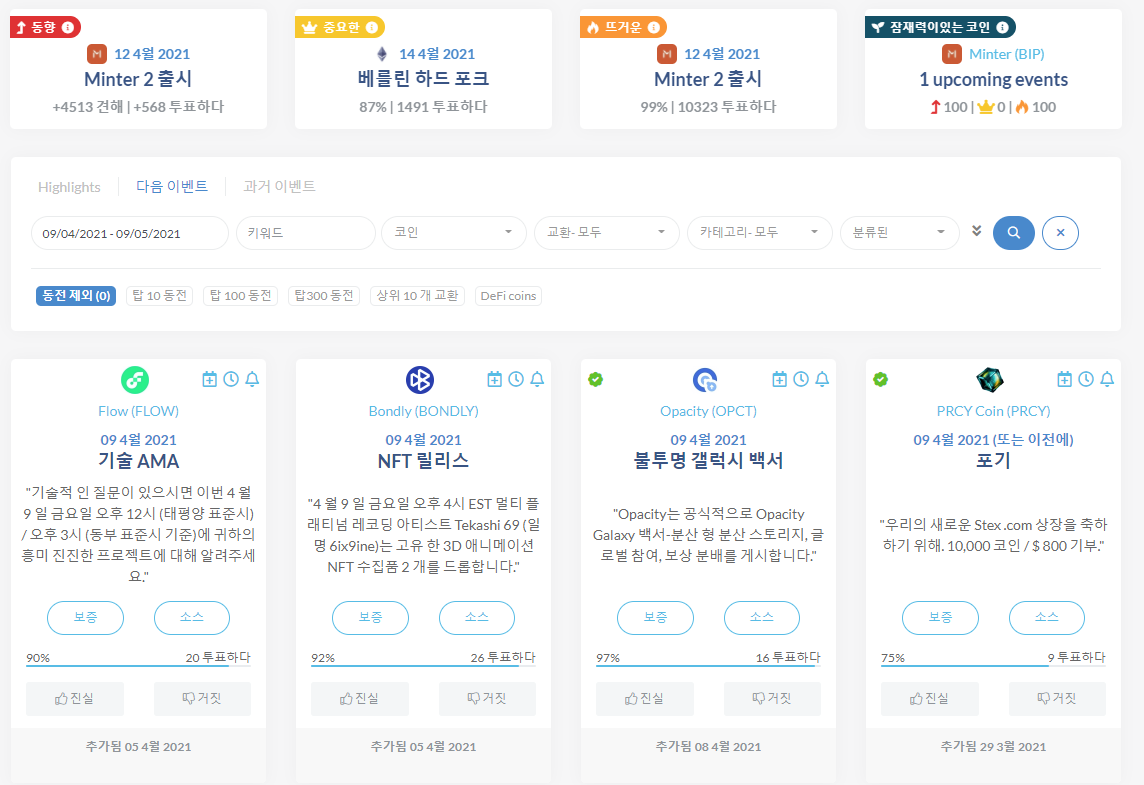Vote 진실 on PRCY event

(x=930, y=698)
